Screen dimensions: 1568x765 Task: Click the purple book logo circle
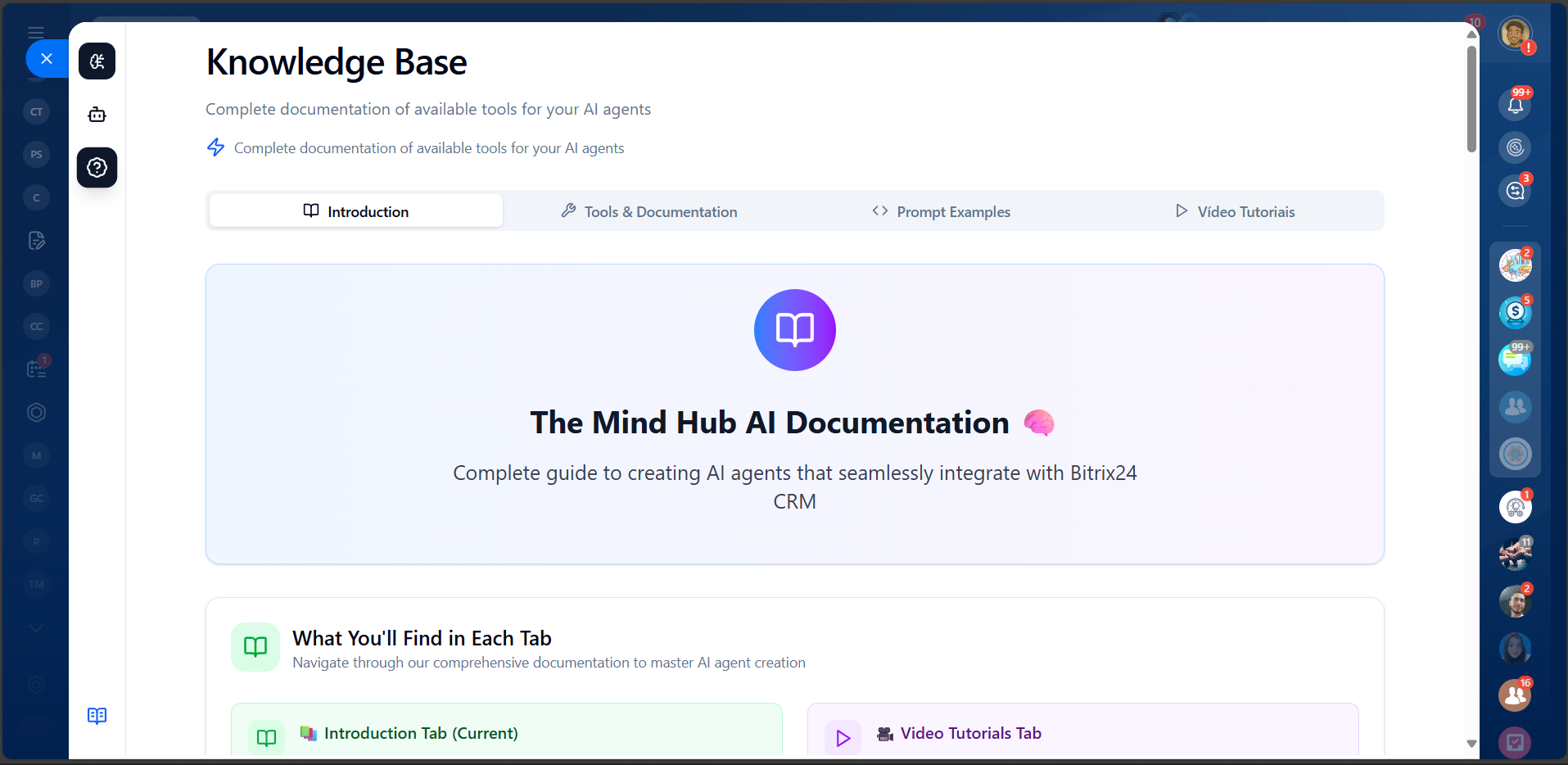(x=794, y=330)
